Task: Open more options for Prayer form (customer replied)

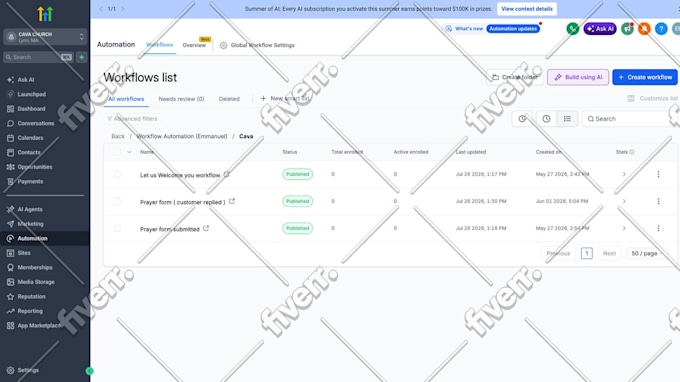Action: 658,201
